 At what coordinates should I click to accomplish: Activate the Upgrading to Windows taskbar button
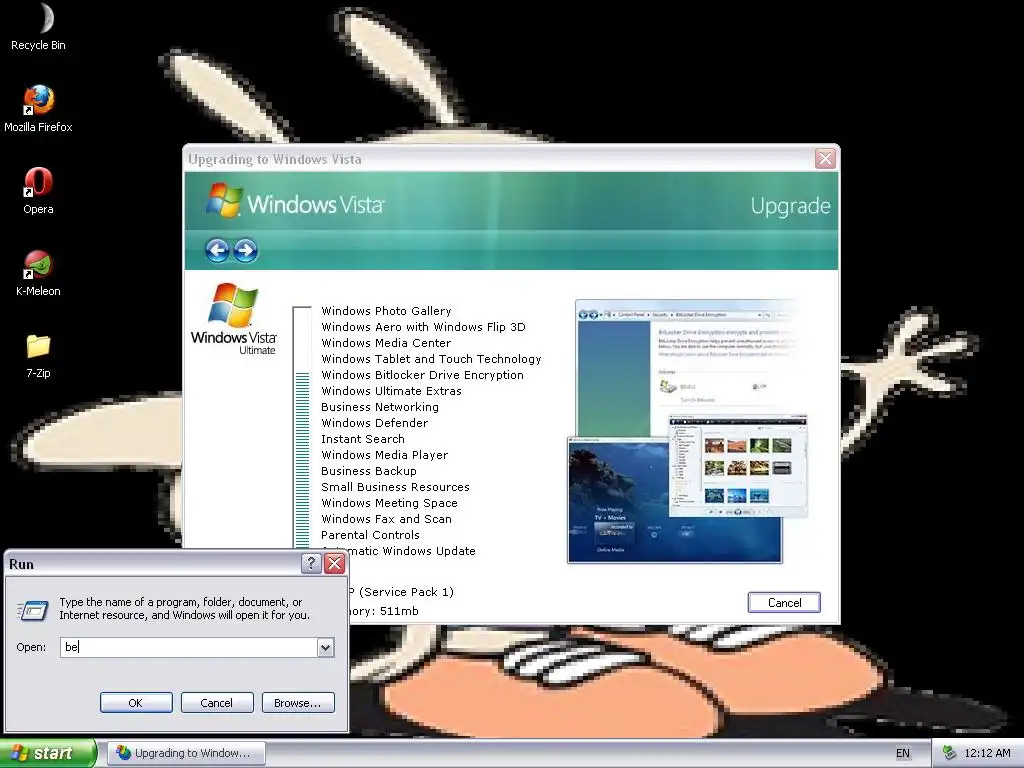tap(186, 753)
